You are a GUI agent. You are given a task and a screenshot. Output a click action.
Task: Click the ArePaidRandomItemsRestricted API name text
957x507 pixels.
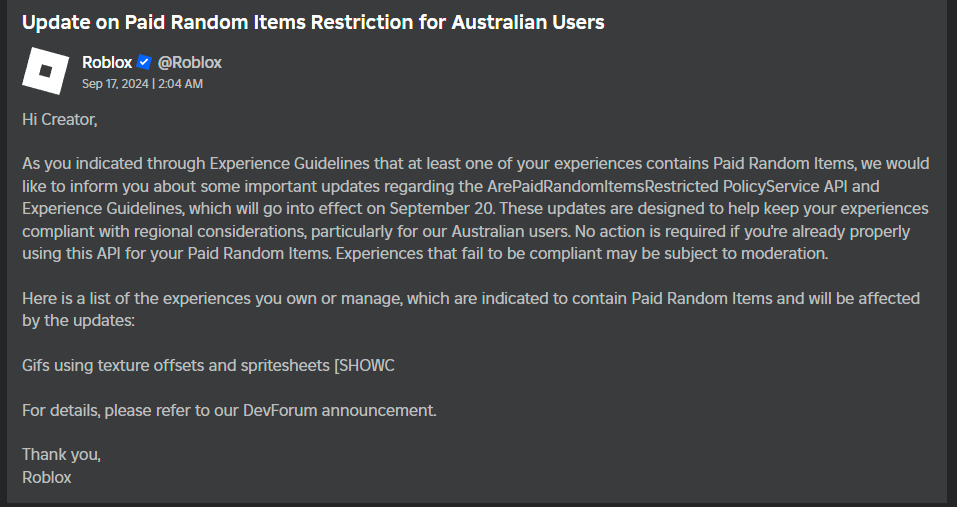coord(602,186)
